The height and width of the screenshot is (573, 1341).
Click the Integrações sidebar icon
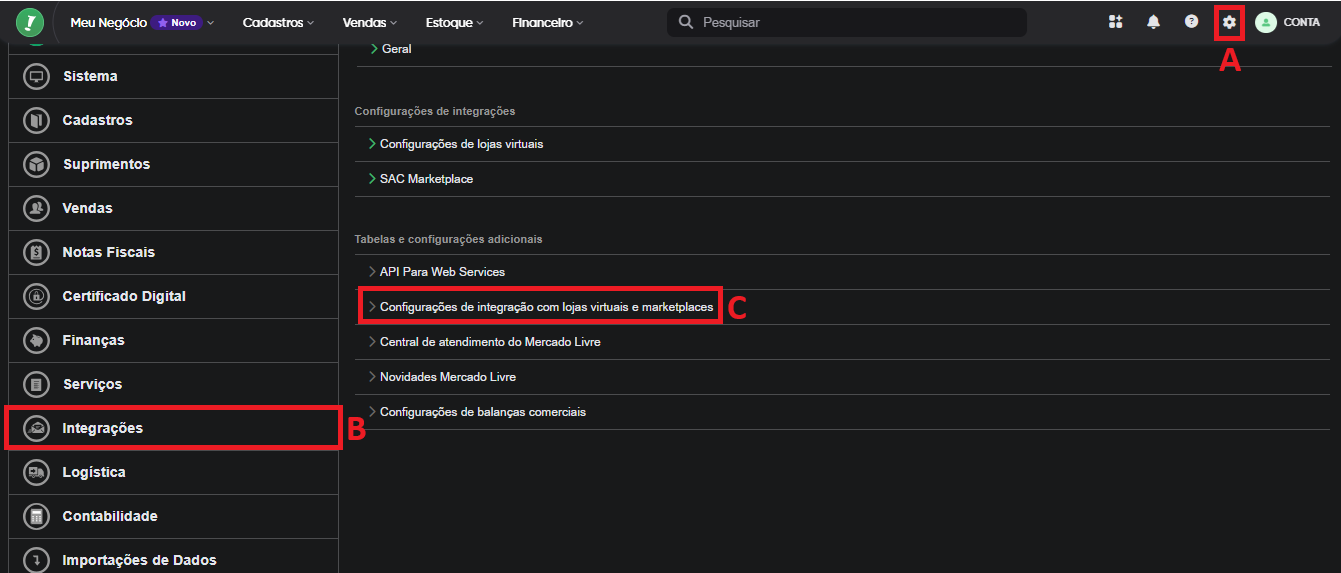pyautogui.click(x=36, y=428)
